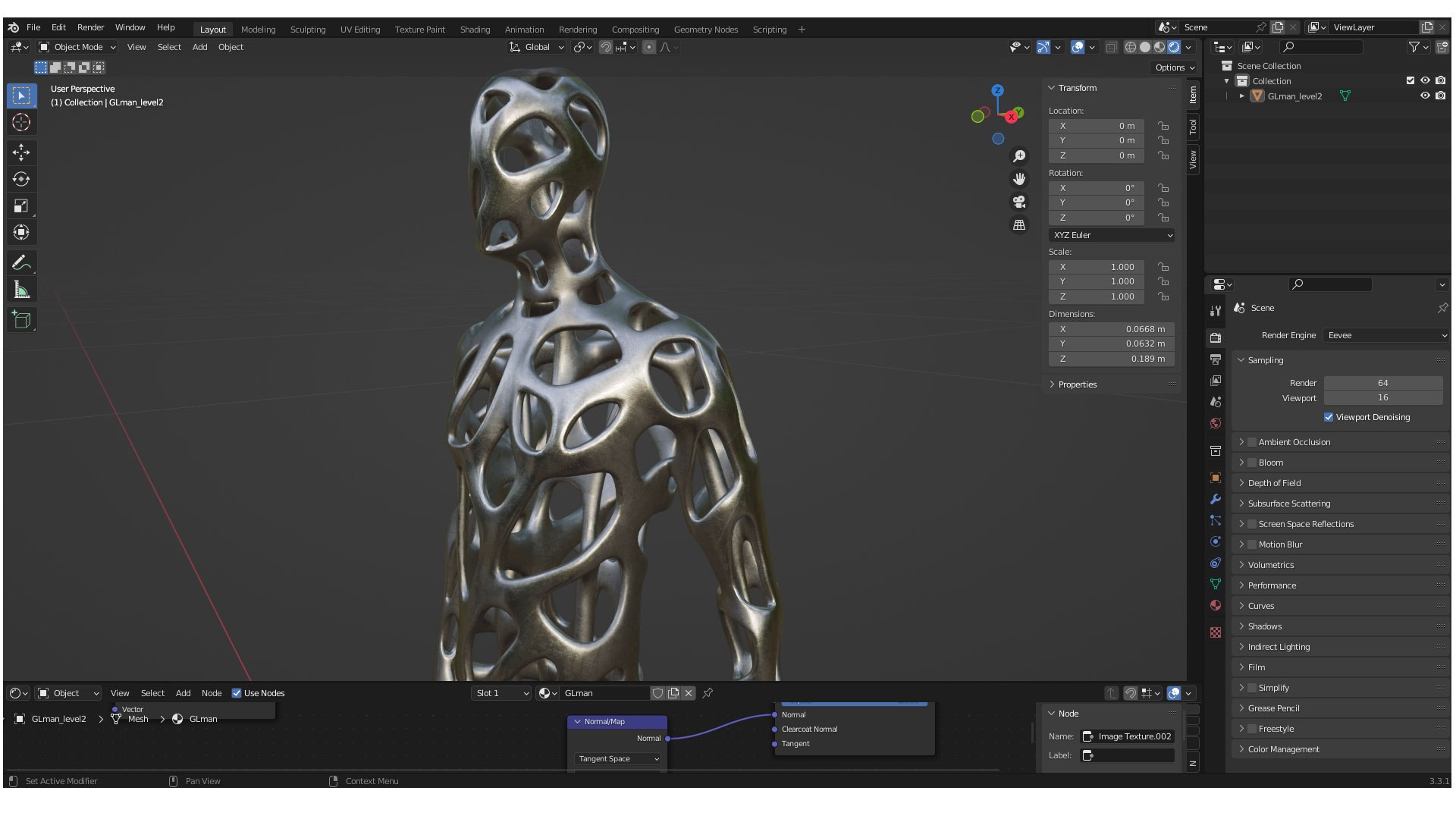Click the Options button in viewport header

click(x=1175, y=67)
